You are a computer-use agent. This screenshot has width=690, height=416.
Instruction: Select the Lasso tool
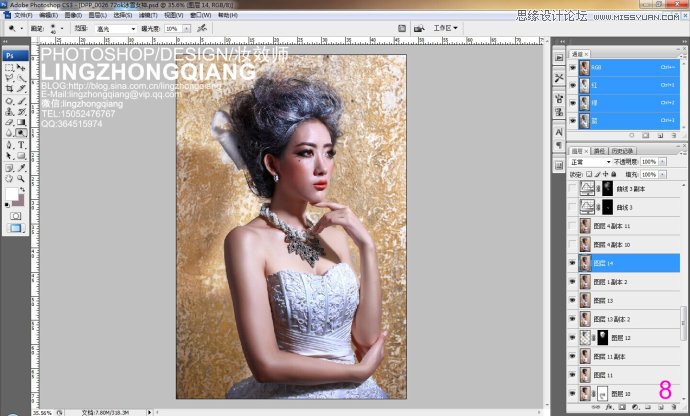click(9, 78)
